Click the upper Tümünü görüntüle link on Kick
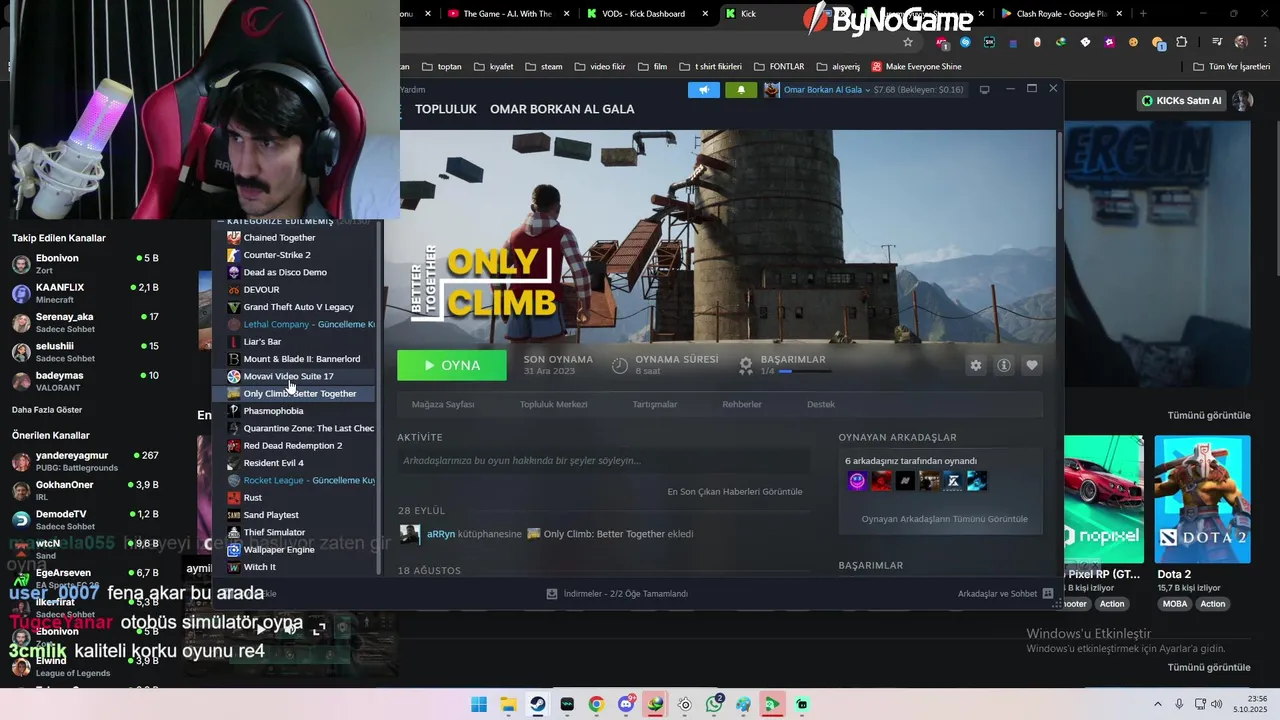This screenshot has height=720, width=1280. (x=1209, y=415)
